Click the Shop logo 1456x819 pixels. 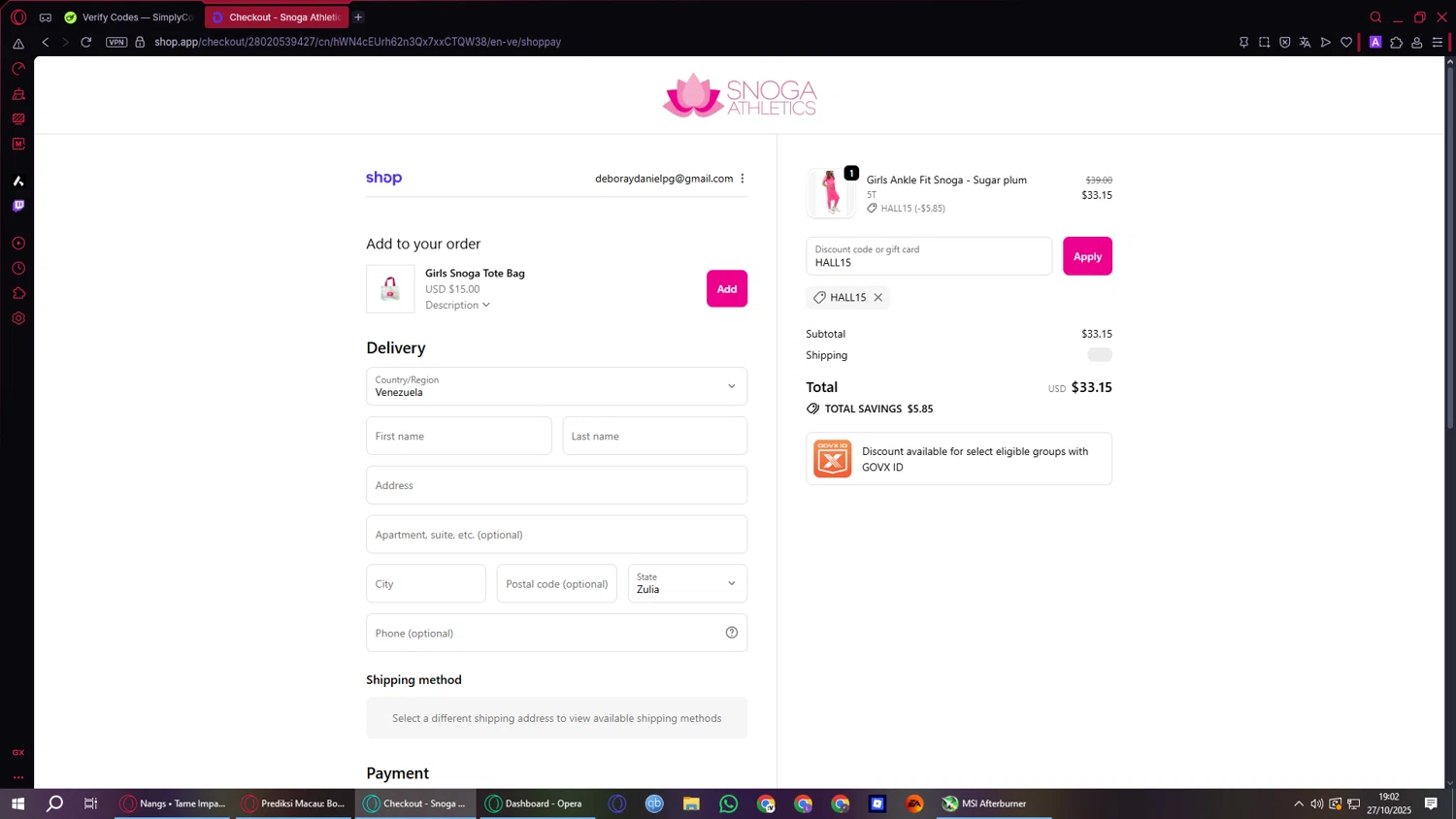(383, 178)
